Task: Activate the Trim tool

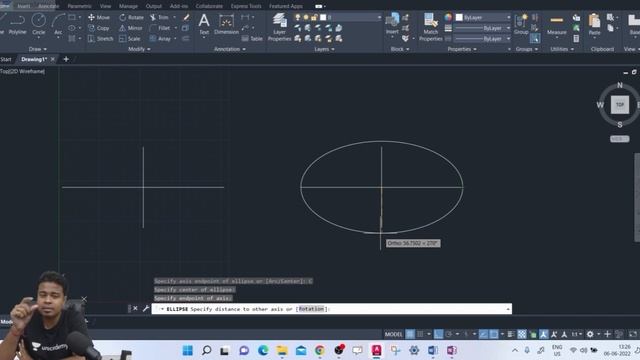Action: coord(159,18)
